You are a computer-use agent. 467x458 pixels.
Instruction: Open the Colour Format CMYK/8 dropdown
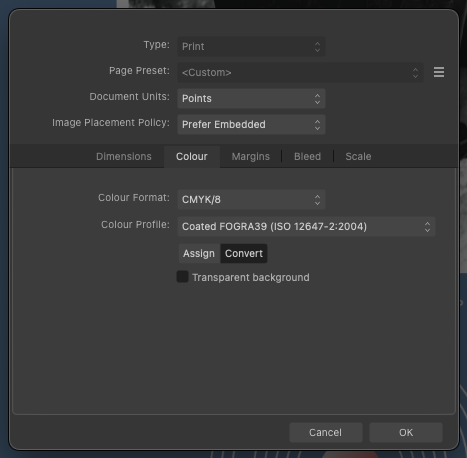click(251, 200)
